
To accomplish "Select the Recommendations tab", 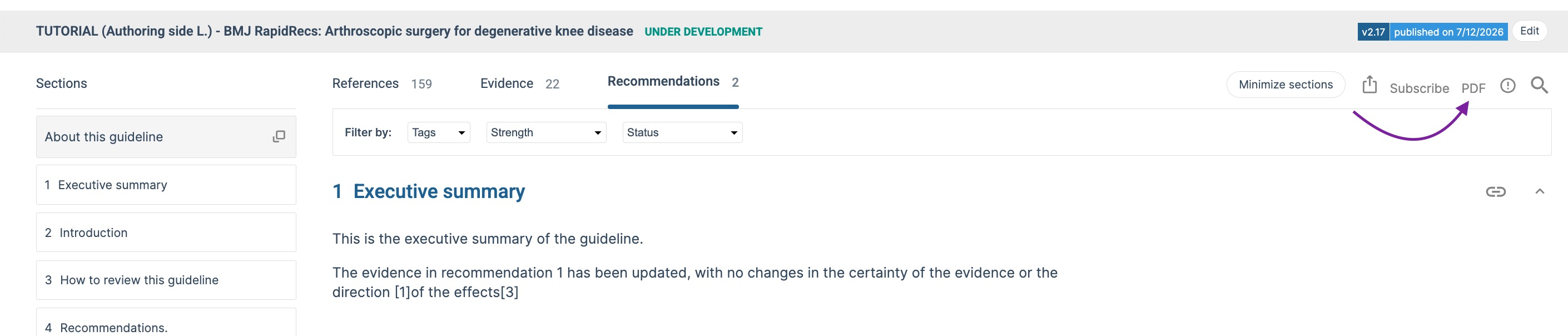I will tap(673, 82).
